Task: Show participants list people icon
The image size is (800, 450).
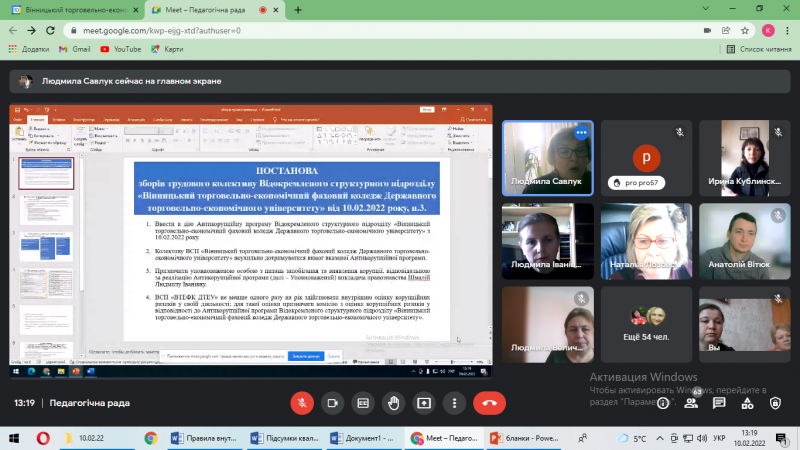Action: point(691,403)
